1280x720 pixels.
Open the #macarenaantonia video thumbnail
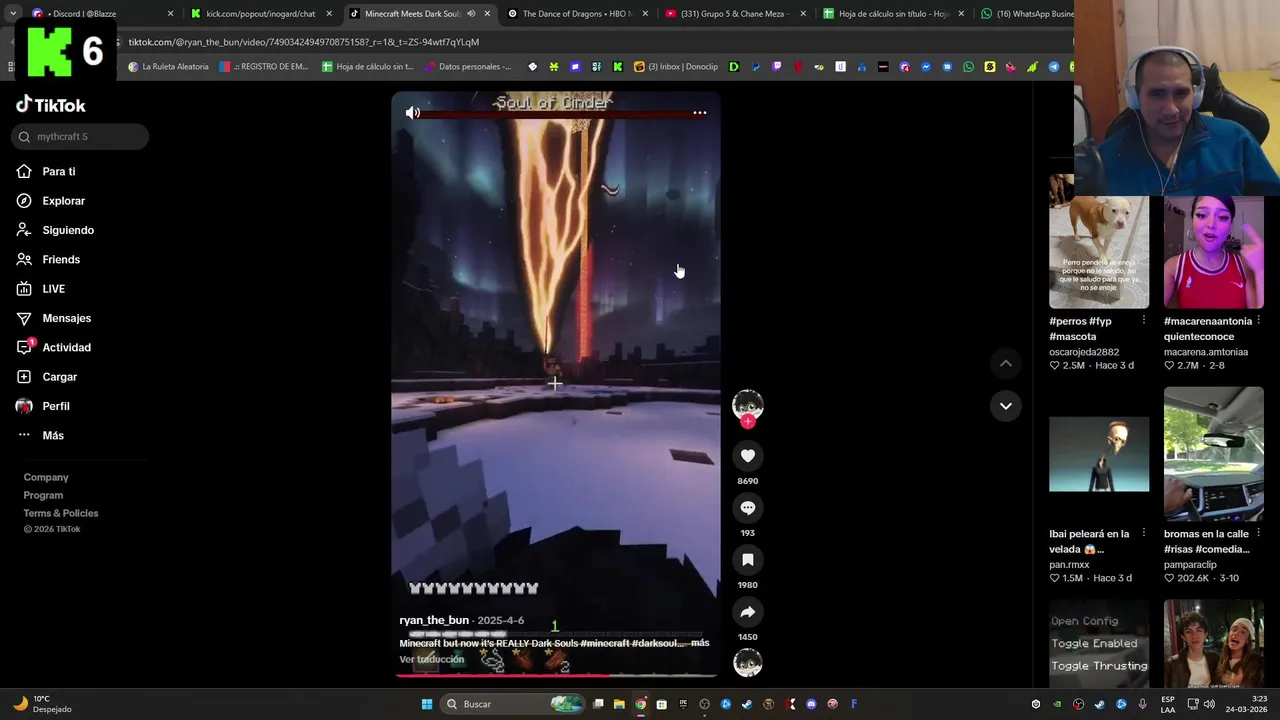(x=1213, y=252)
